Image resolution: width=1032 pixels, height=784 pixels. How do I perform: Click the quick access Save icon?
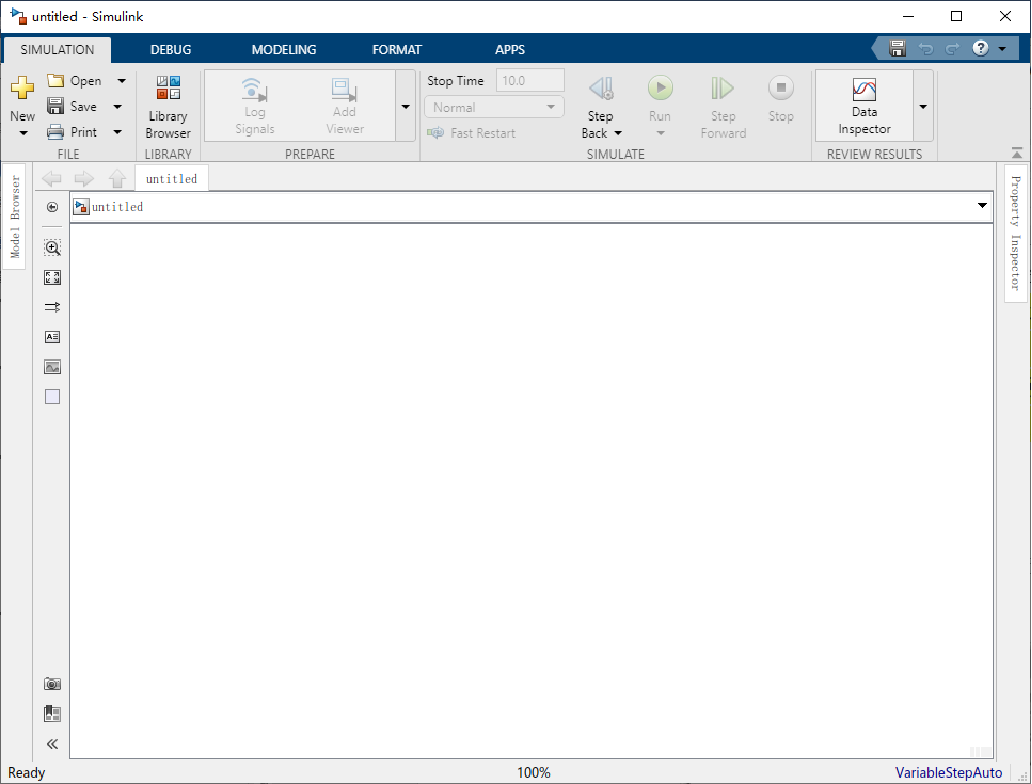(x=898, y=49)
